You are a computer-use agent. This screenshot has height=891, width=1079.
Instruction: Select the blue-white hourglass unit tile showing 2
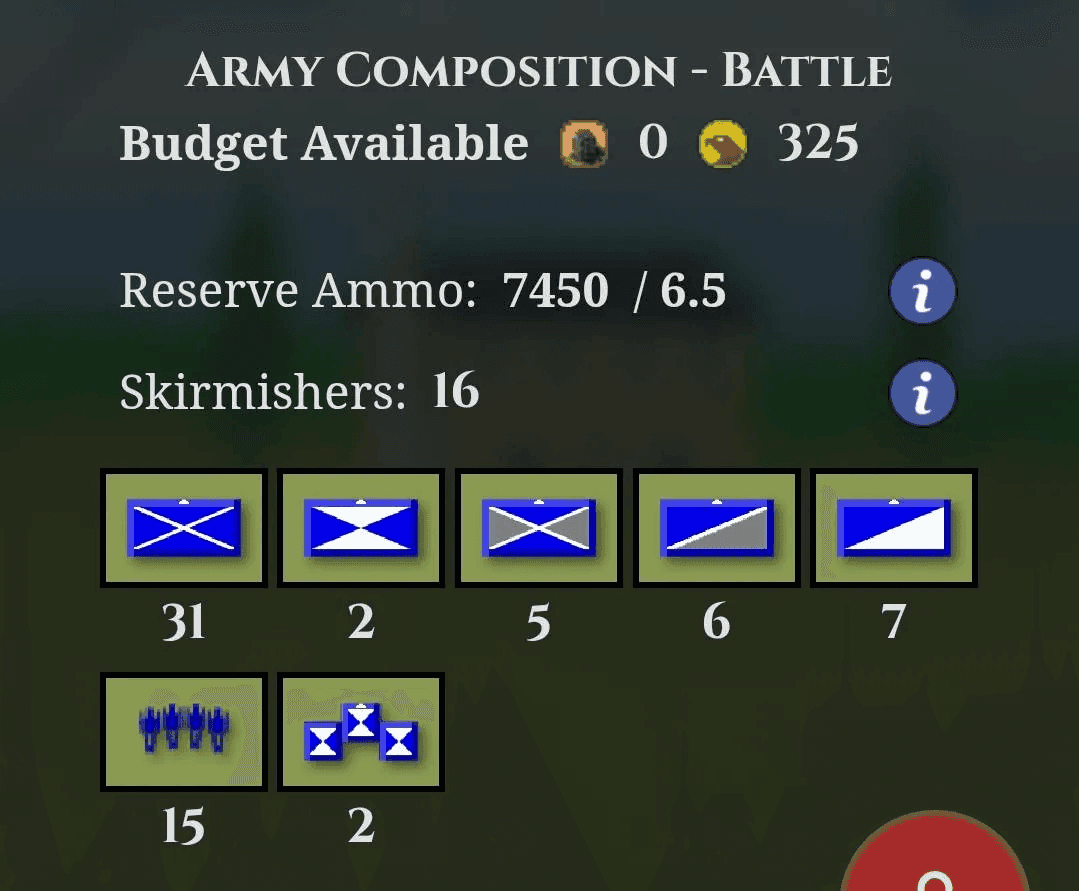pyautogui.click(x=361, y=528)
